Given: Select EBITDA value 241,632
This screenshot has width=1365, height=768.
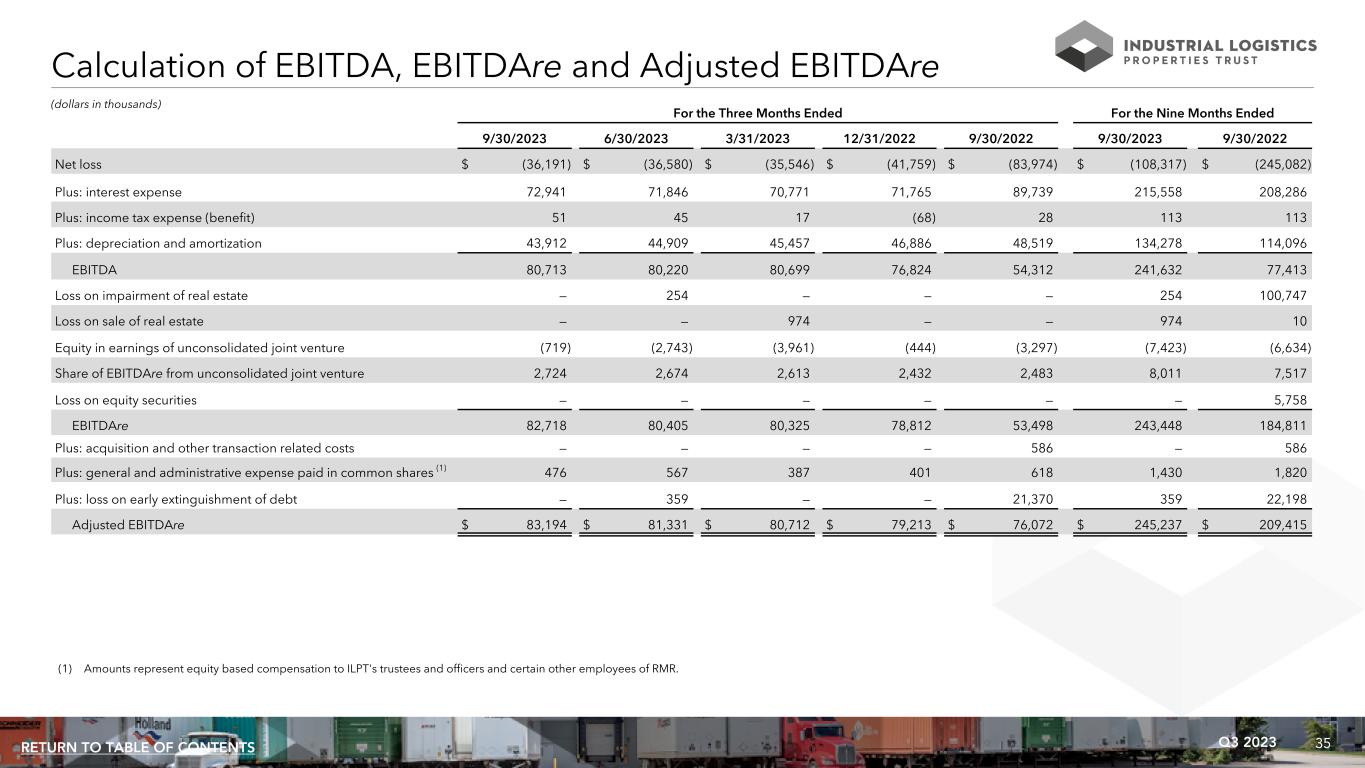Looking at the screenshot, I should [1159, 269].
